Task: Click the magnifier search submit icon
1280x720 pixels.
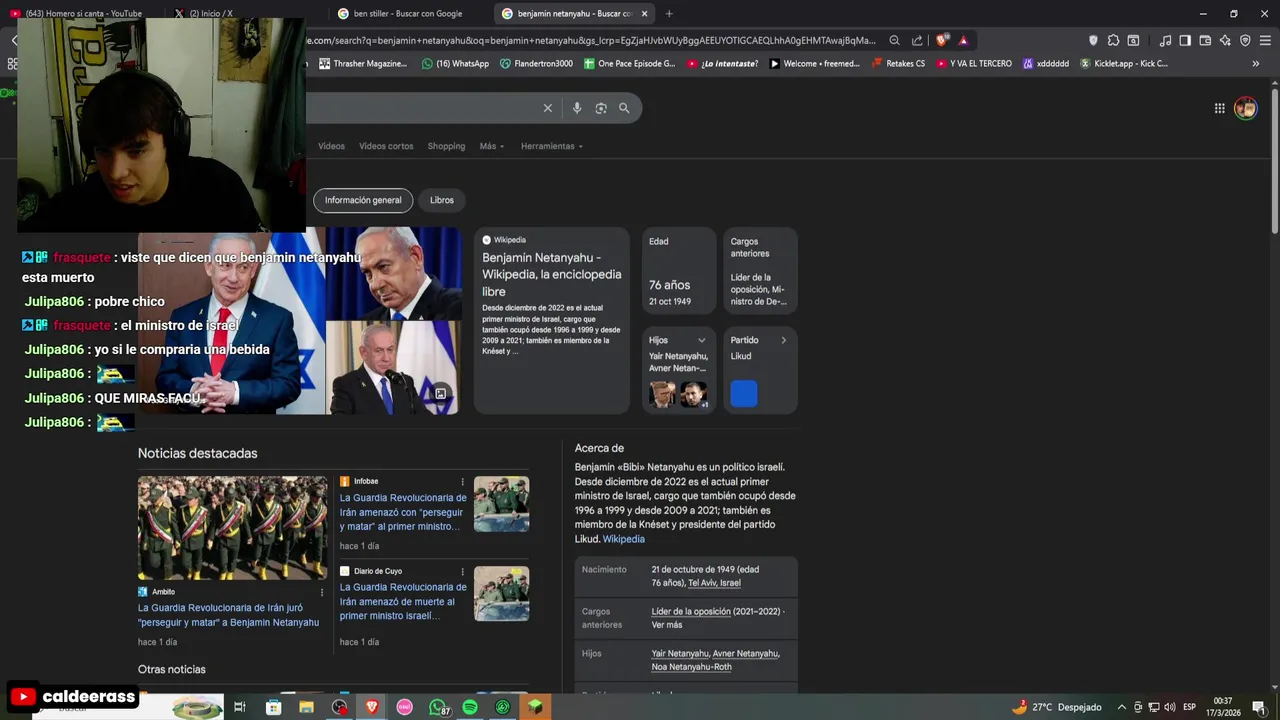Action: click(x=624, y=108)
